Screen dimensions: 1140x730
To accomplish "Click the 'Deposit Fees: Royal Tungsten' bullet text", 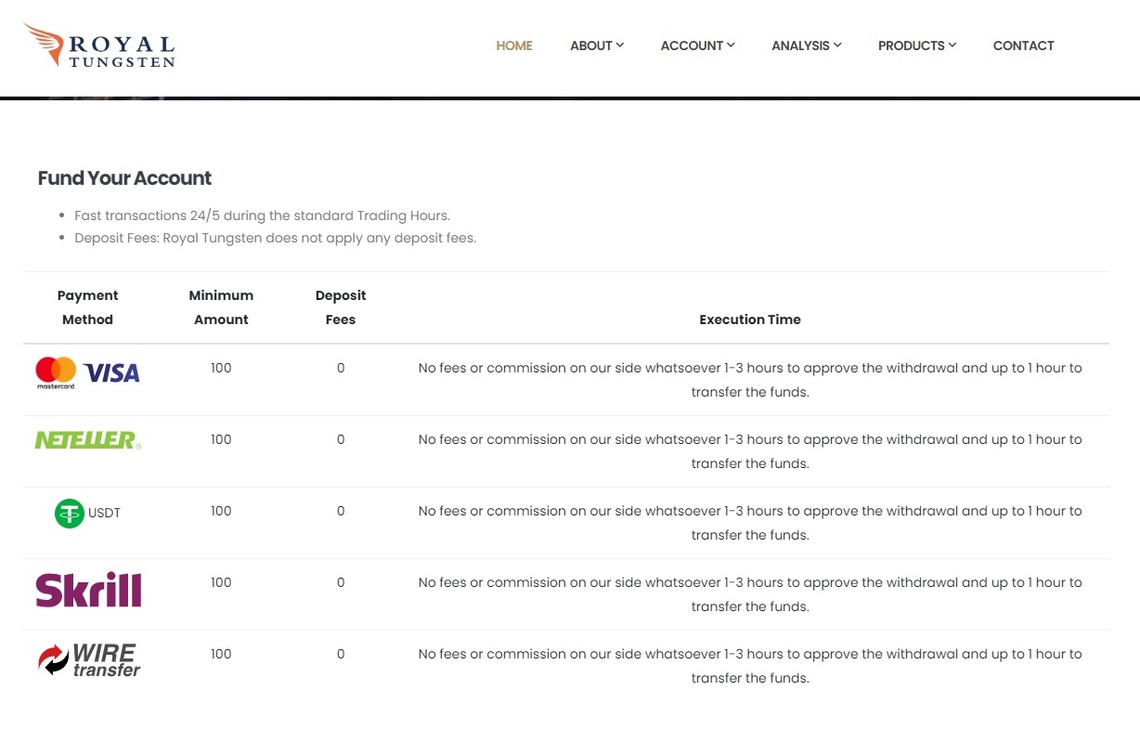I will (276, 238).
